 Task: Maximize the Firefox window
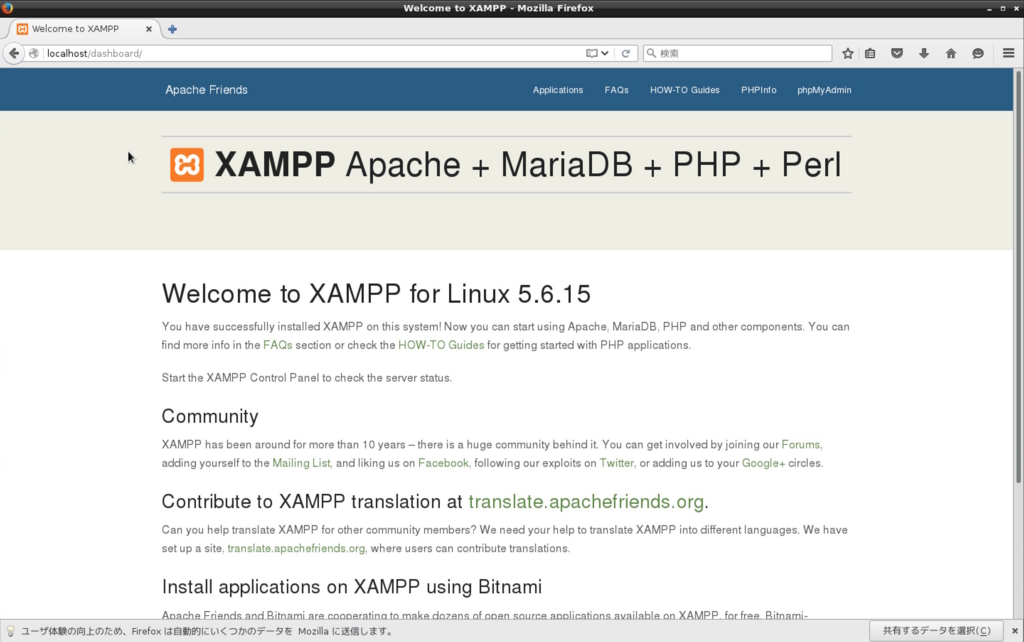pyautogui.click(x=1002, y=8)
